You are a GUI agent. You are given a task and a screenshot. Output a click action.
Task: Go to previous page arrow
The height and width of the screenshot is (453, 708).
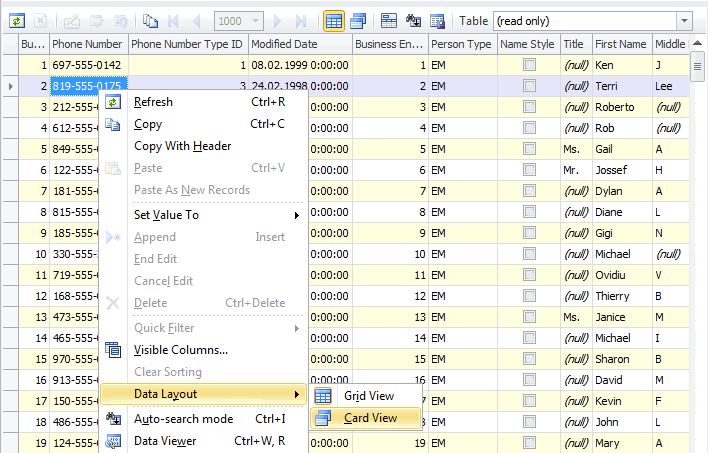click(x=196, y=21)
